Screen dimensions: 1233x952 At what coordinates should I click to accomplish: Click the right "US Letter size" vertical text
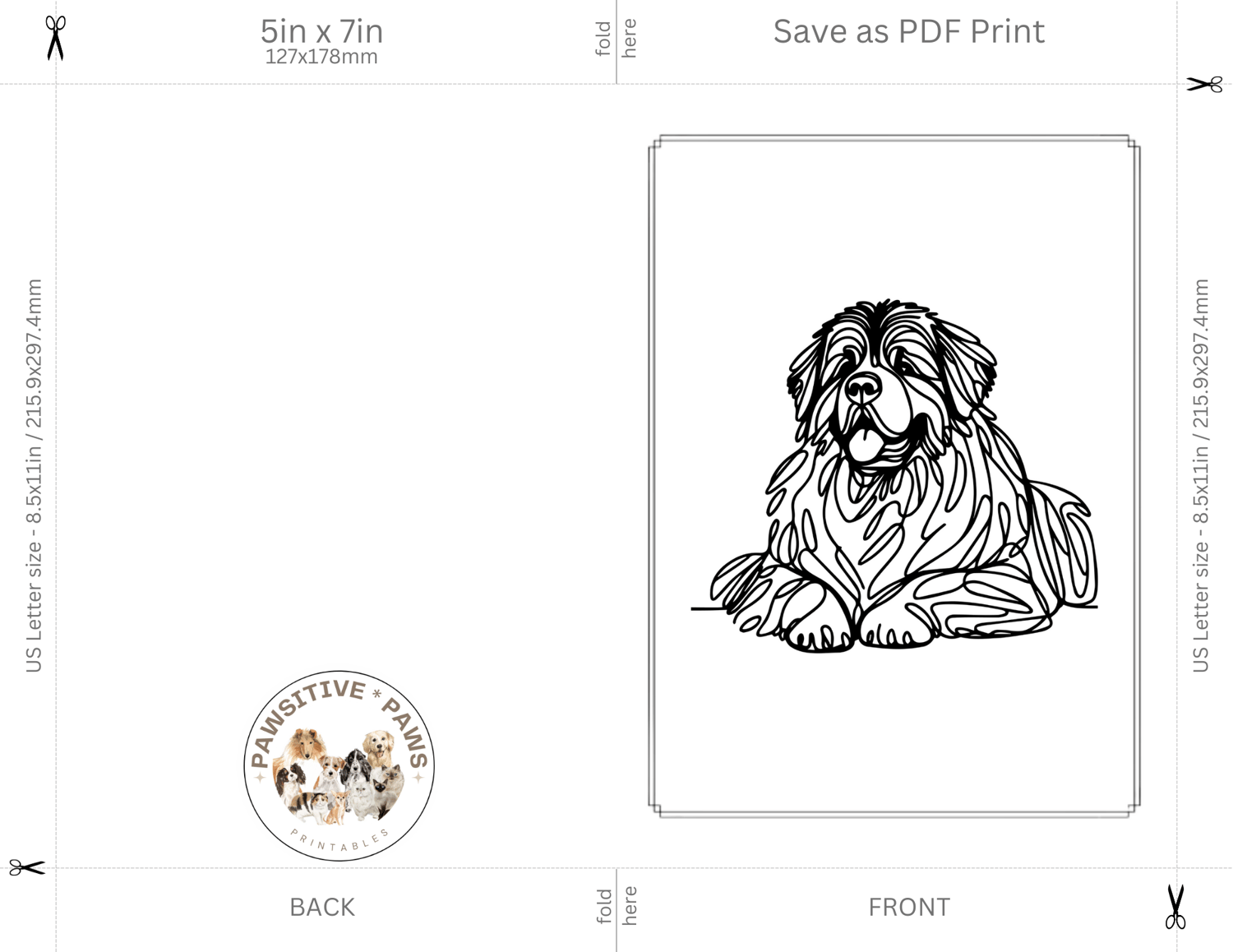click(x=1201, y=475)
